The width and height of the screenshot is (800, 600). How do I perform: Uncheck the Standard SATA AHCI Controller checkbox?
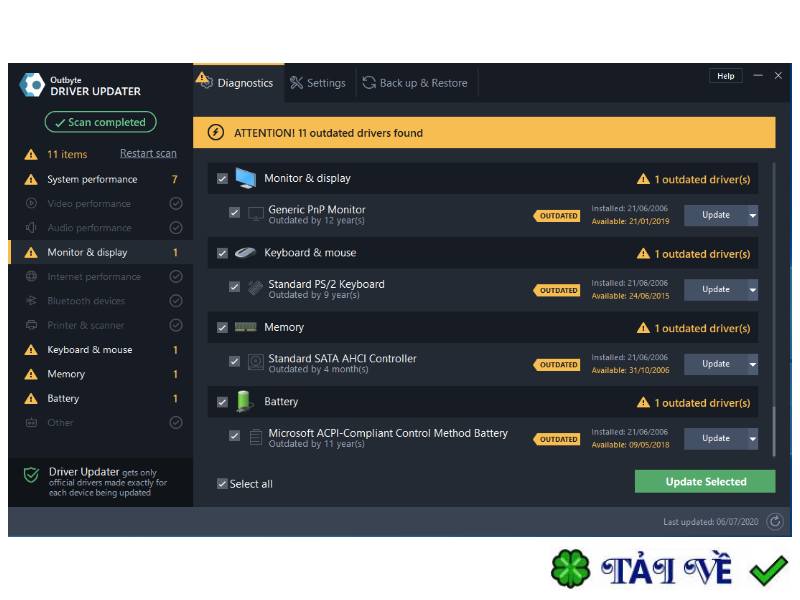[234, 361]
